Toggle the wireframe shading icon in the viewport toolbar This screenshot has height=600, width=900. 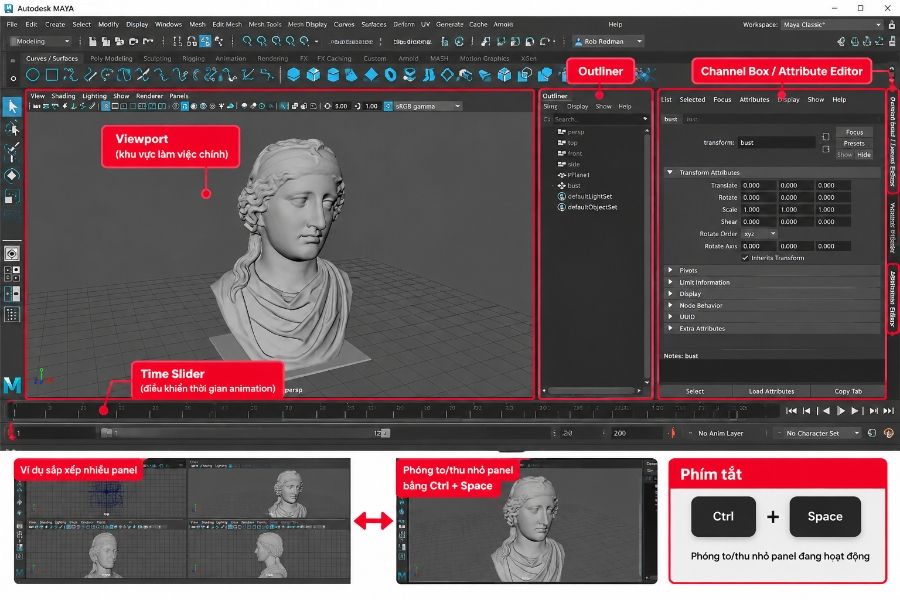coord(176,106)
